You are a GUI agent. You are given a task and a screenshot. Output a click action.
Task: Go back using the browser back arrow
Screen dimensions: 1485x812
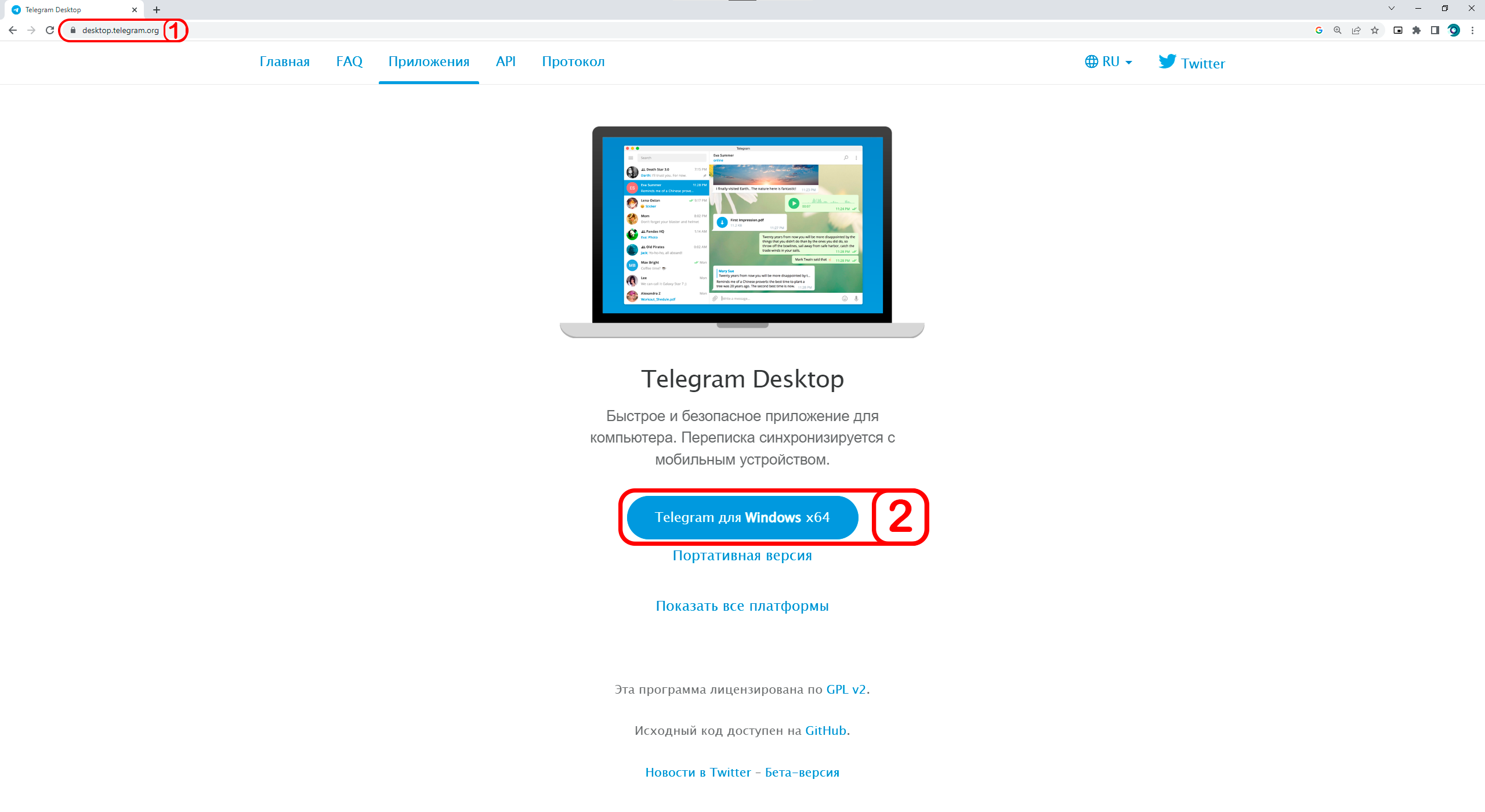coord(13,30)
